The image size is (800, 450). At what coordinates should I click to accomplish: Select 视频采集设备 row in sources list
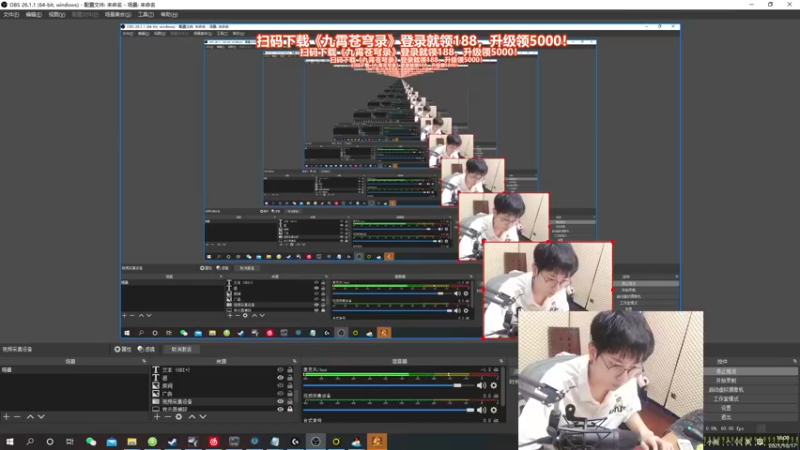(x=222, y=402)
